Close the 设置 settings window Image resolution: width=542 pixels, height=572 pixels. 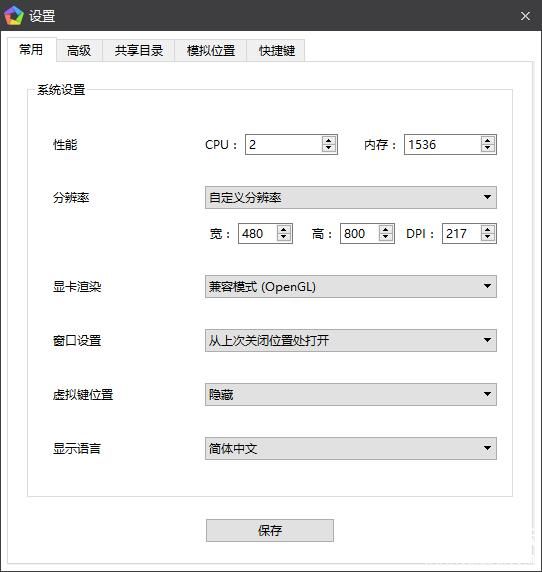coord(525,16)
